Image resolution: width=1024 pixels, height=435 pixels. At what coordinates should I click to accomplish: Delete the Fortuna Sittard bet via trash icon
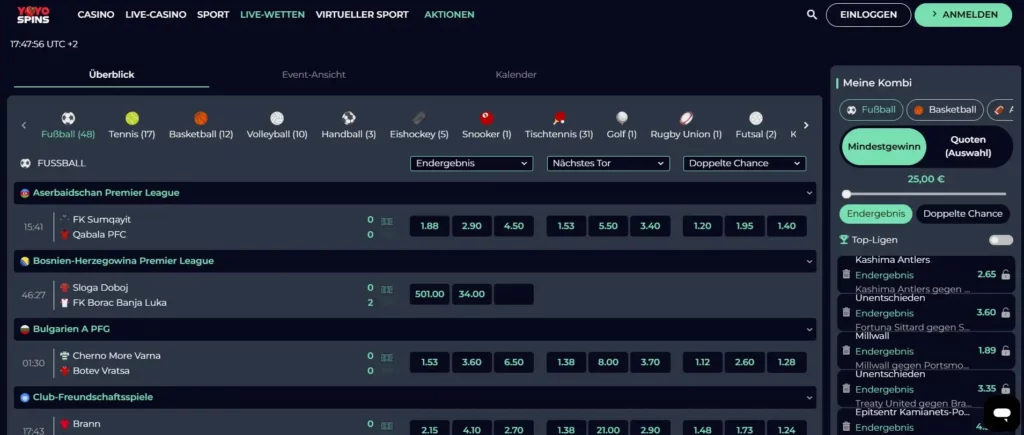[846, 312]
